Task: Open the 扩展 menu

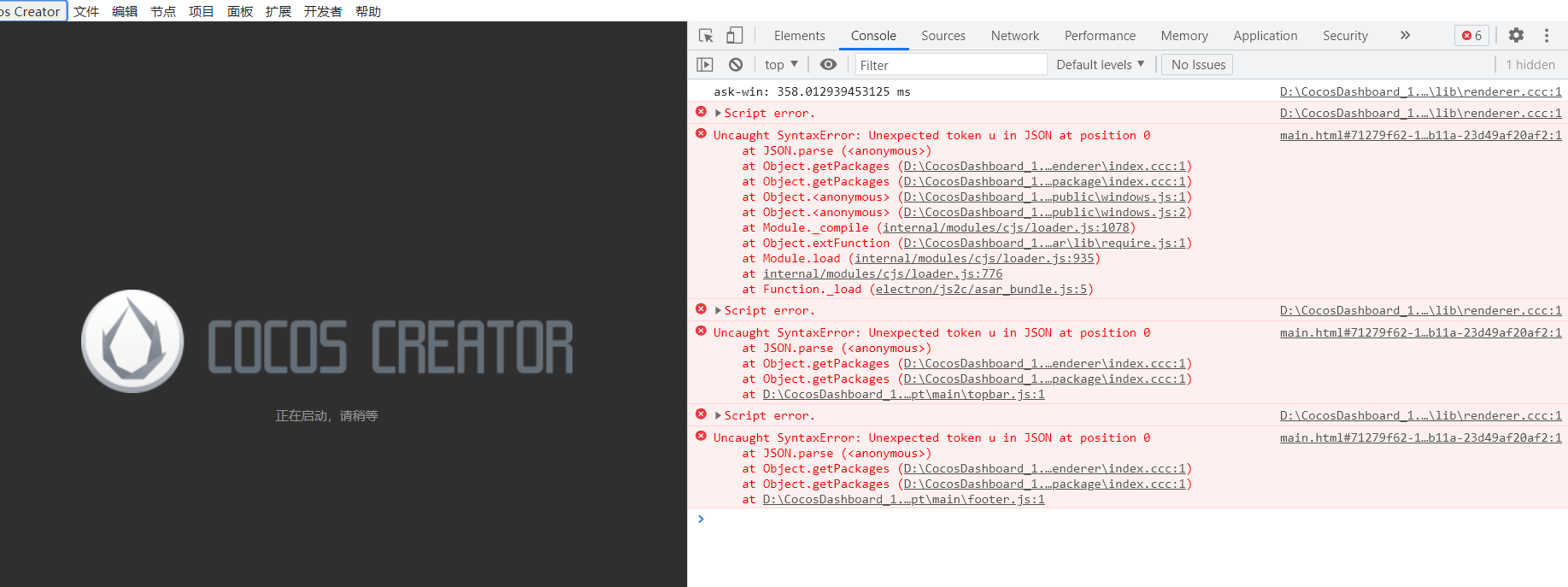Action: coord(279,11)
